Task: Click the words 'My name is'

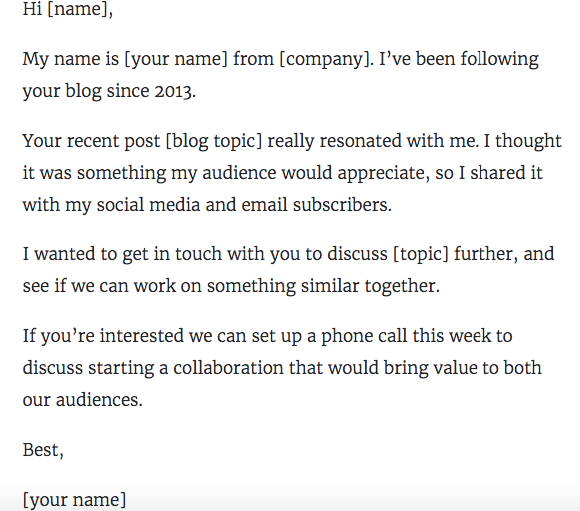Action: coord(71,59)
